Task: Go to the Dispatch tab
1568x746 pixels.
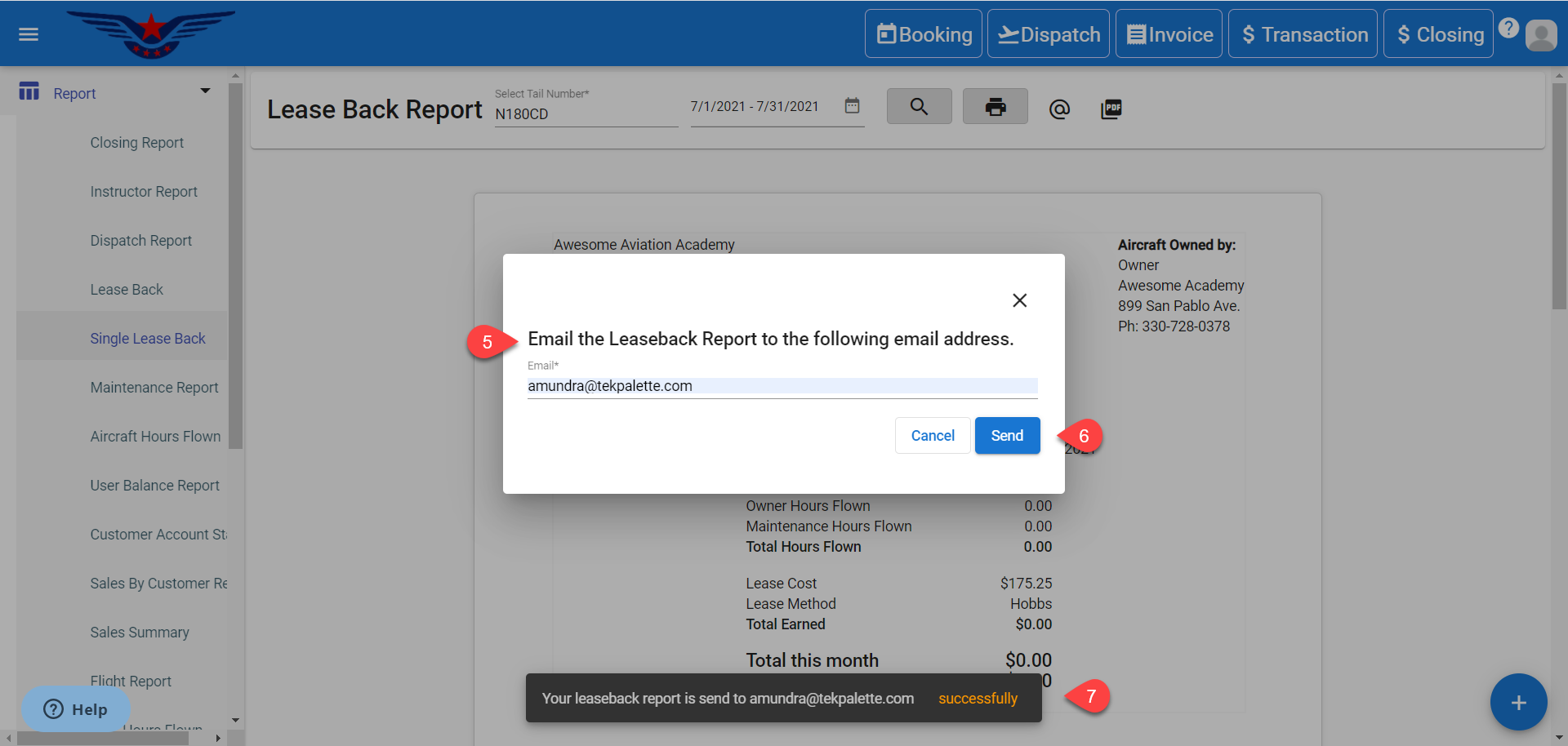Action: click(1049, 34)
